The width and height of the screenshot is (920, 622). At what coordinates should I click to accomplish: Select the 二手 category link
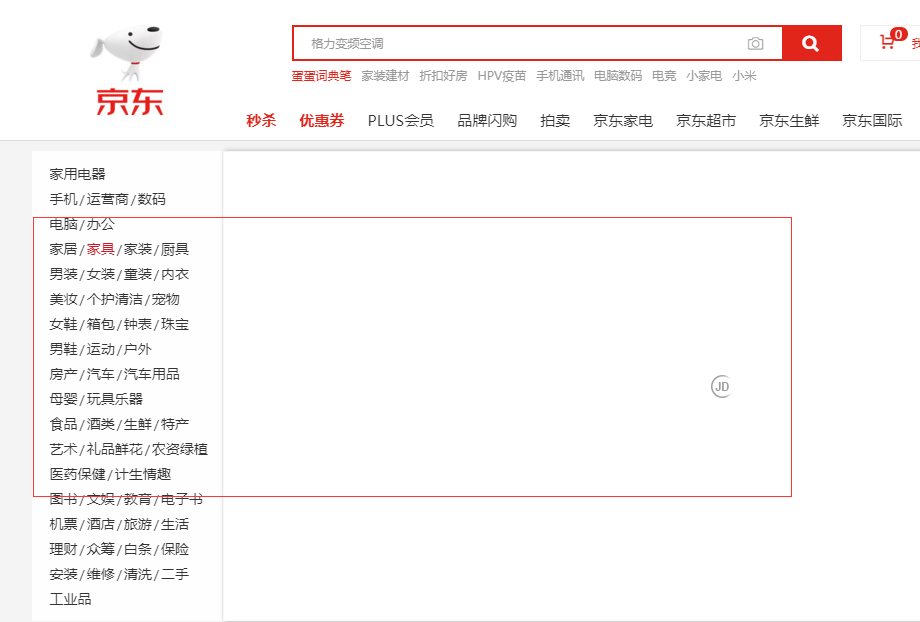click(x=175, y=574)
